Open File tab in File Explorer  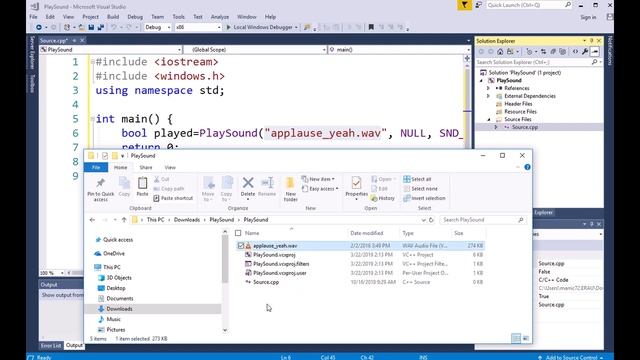(x=96, y=167)
